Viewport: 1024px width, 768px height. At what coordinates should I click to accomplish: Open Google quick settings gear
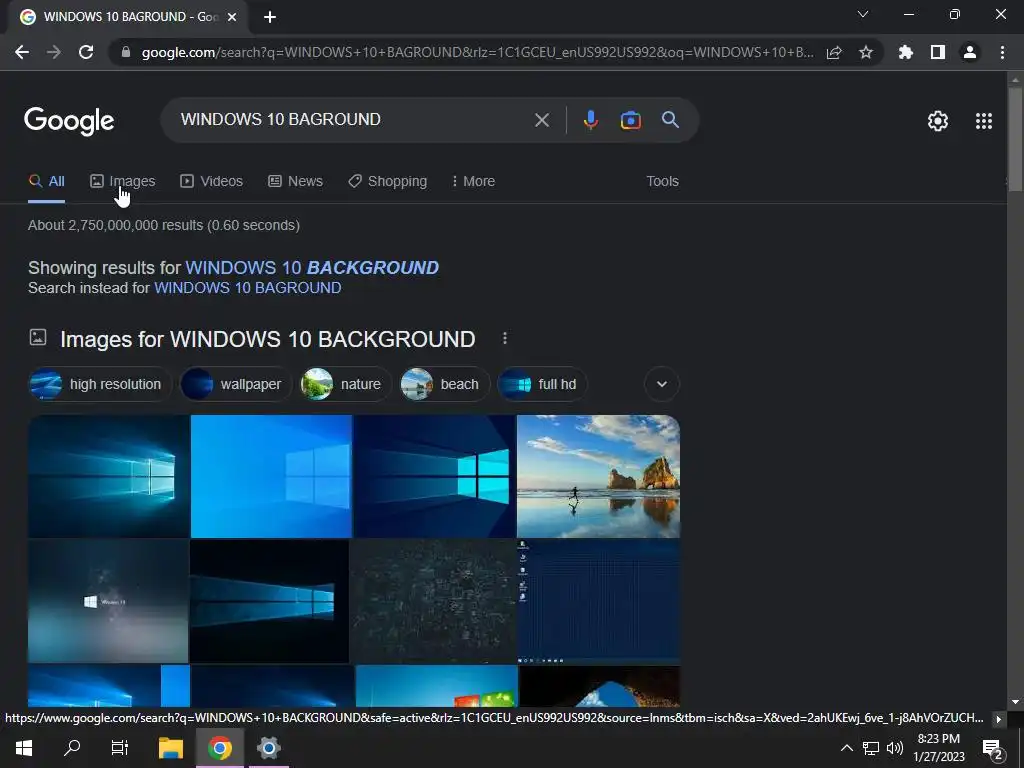tap(938, 121)
